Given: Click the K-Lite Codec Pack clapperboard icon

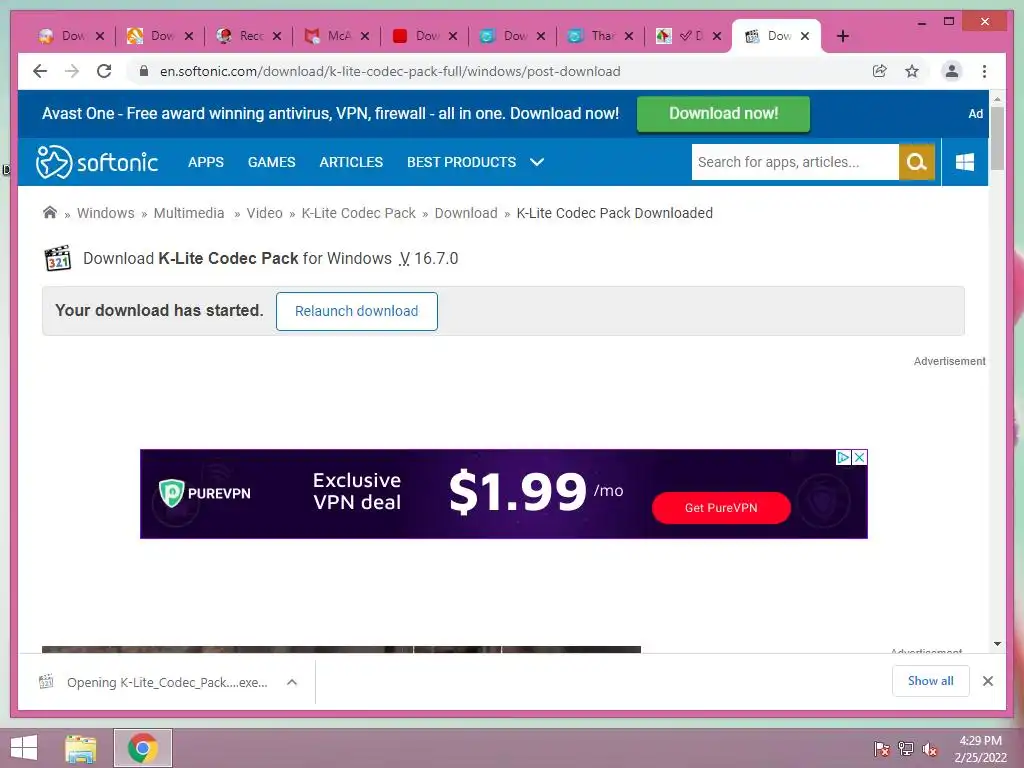Looking at the screenshot, I should (x=57, y=259).
